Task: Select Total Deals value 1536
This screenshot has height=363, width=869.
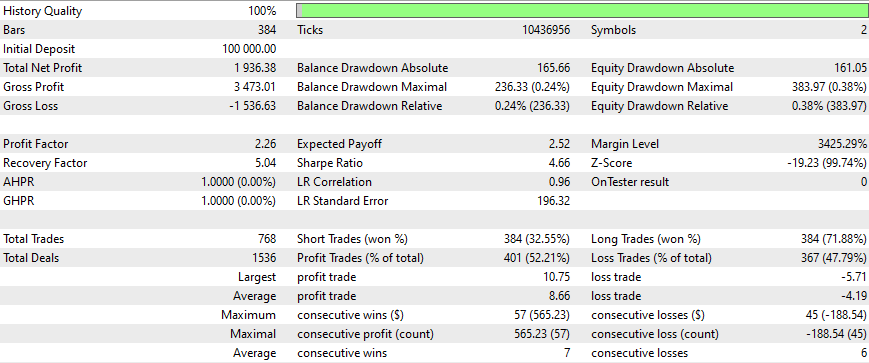Action: [x=264, y=258]
